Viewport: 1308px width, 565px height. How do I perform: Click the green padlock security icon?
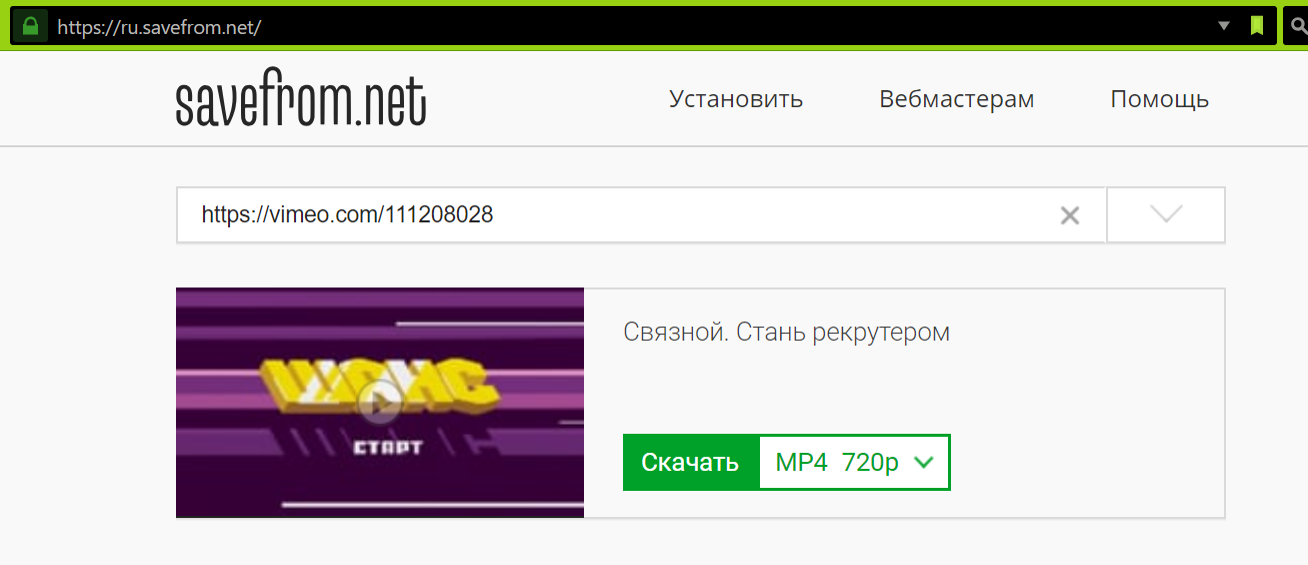coord(30,27)
